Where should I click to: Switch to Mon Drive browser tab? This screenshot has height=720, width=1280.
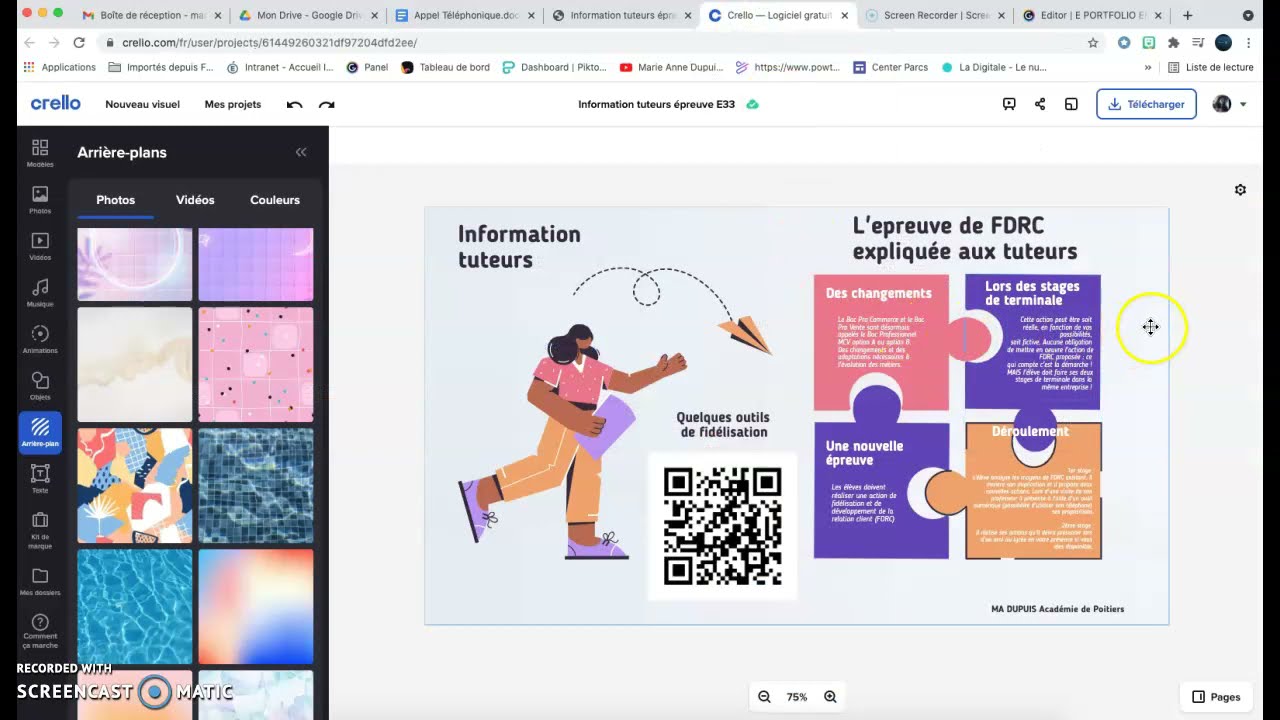coord(307,15)
